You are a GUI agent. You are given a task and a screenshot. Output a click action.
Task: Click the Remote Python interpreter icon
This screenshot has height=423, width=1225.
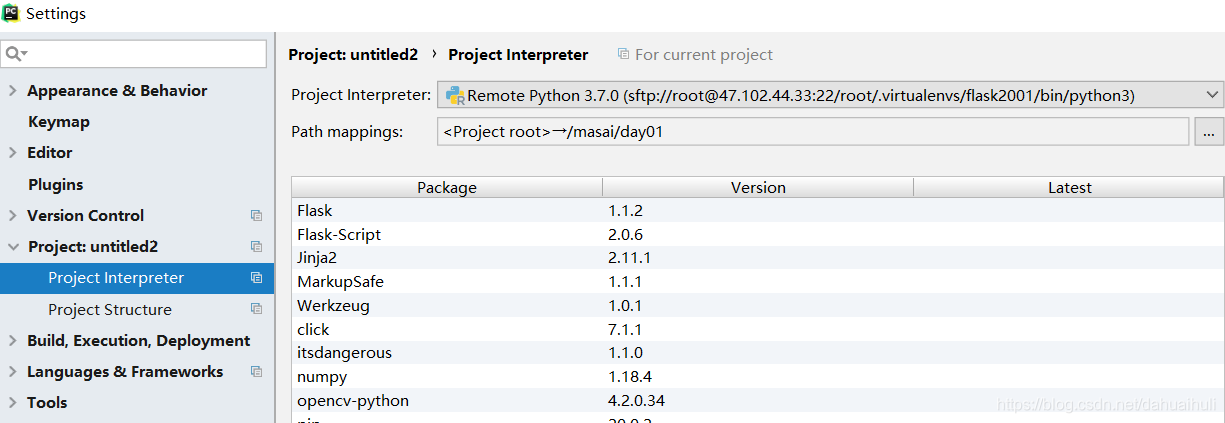pos(454,96)
